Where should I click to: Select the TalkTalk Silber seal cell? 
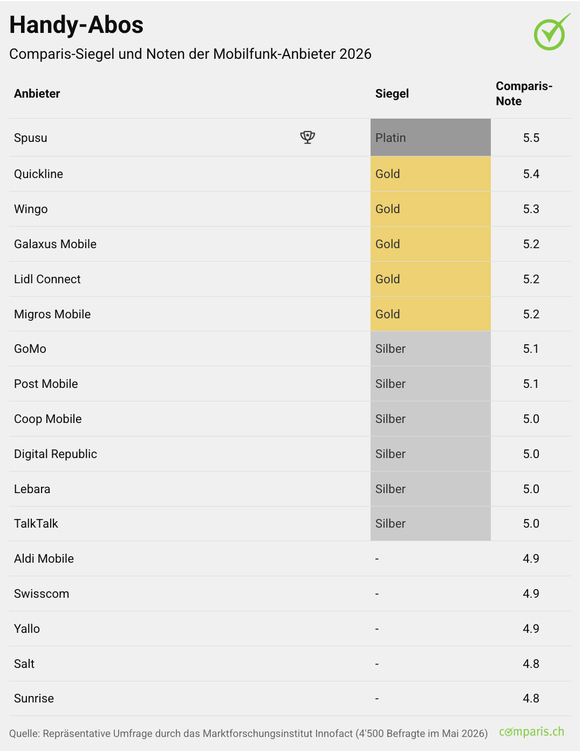pyautogui.click(x=431, y=523)
